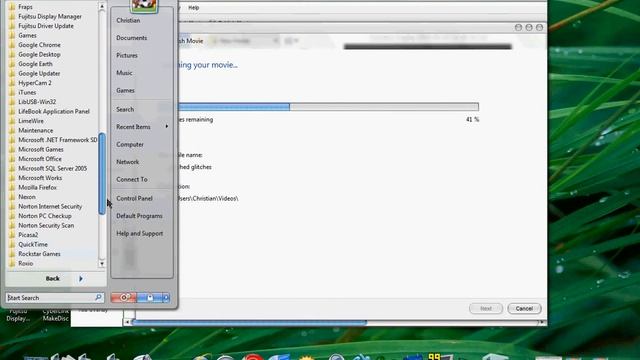
Task: Open Help and Support
Action: (140, 233)
